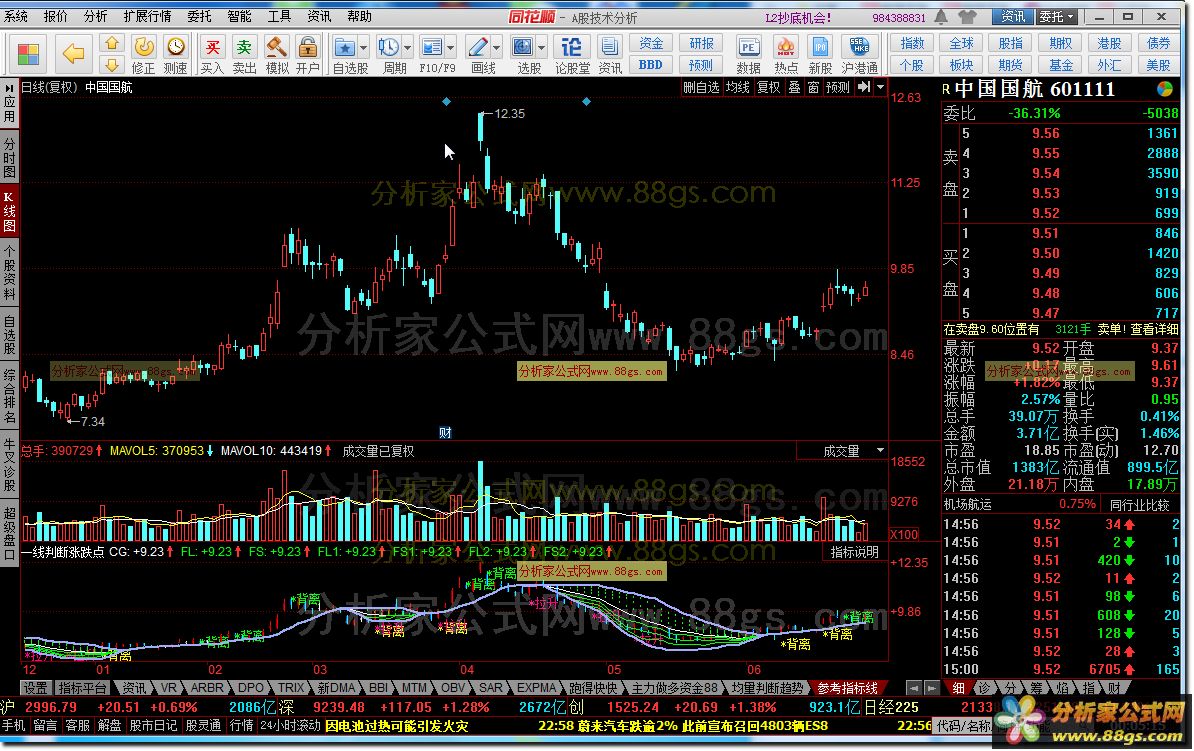This screenshot has height=751, width=1194.
Task: Select the EXPMA indicator tab
Action: [x=536, y=688]
